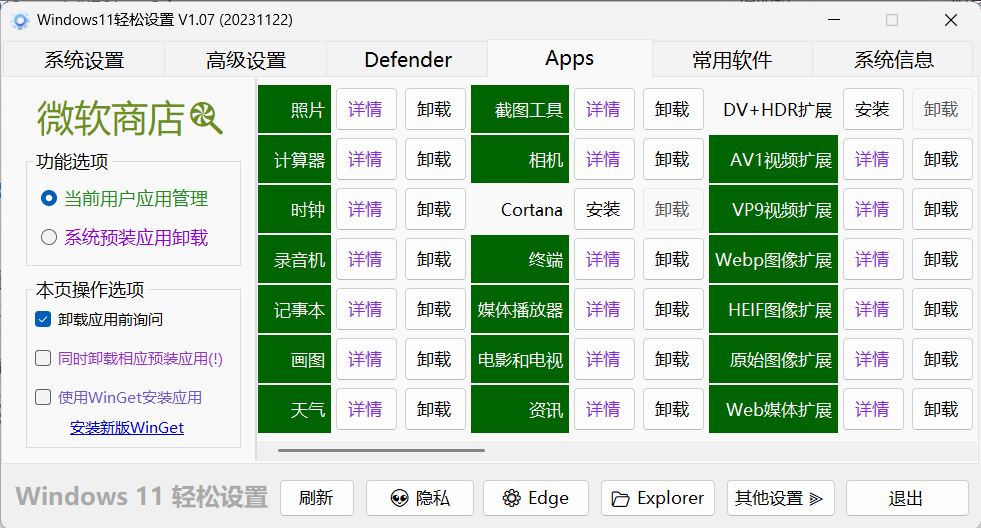This screenshot has width=981, height=528.
Task: Switch to the 高级设置 tab
Action: (246, 60)
